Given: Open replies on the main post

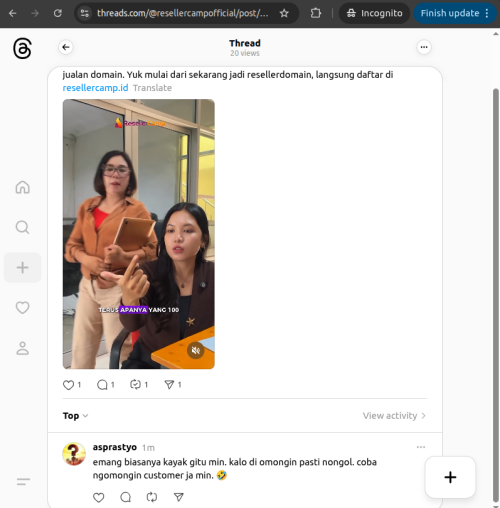Looking at the screenshot, I should point(102,385).
